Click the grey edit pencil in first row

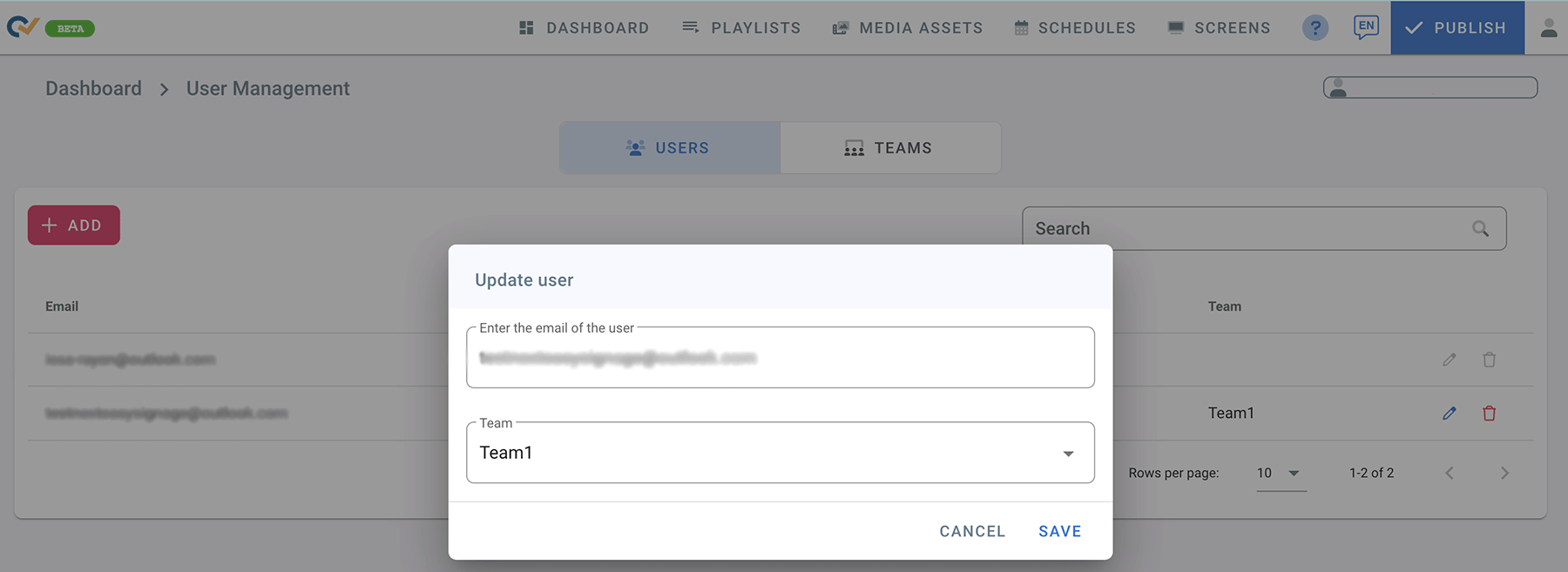[1449, 360]
